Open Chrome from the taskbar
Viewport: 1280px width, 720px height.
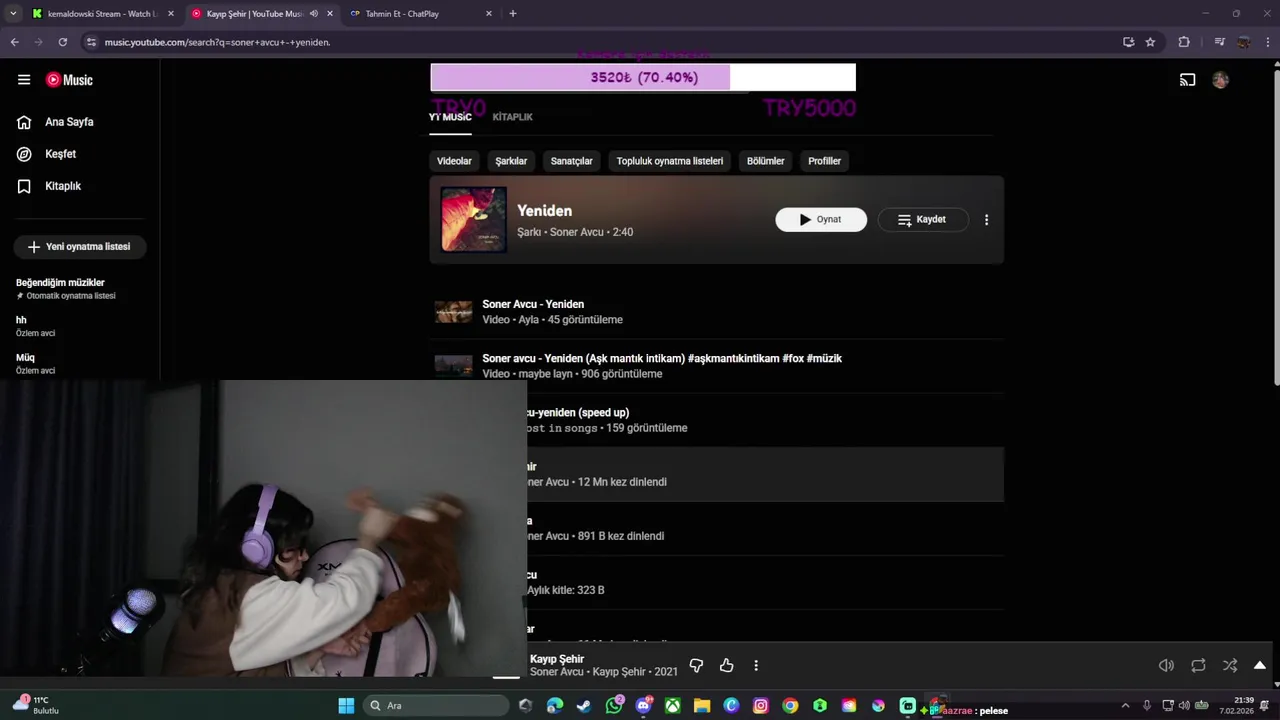pyautogui.click(x=790, y=706)
